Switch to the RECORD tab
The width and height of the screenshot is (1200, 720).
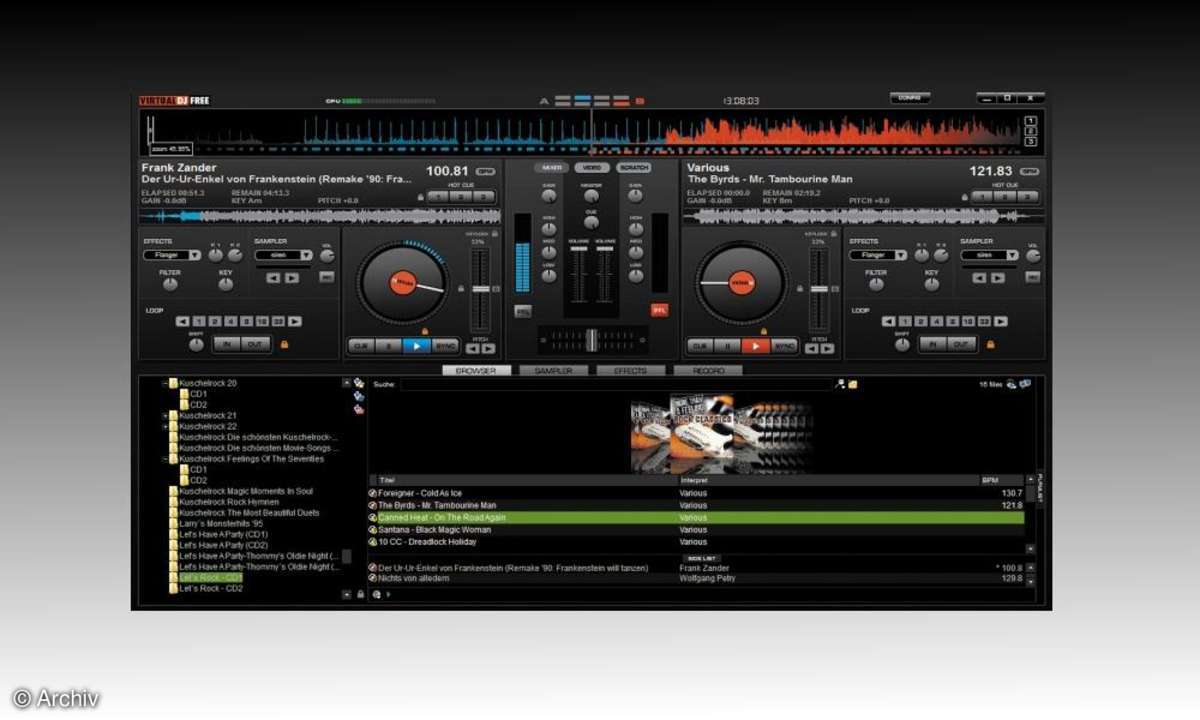[x=708, y=370]
